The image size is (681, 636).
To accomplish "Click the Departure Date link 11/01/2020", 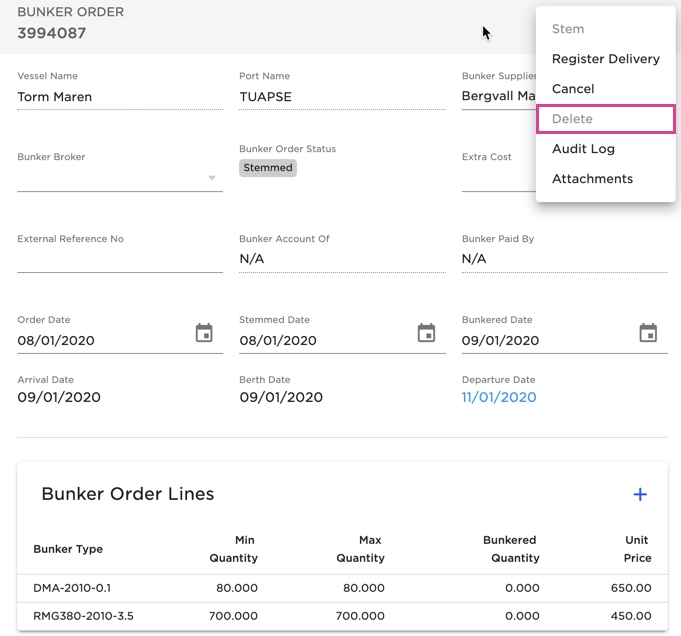I will coord(499,397).
